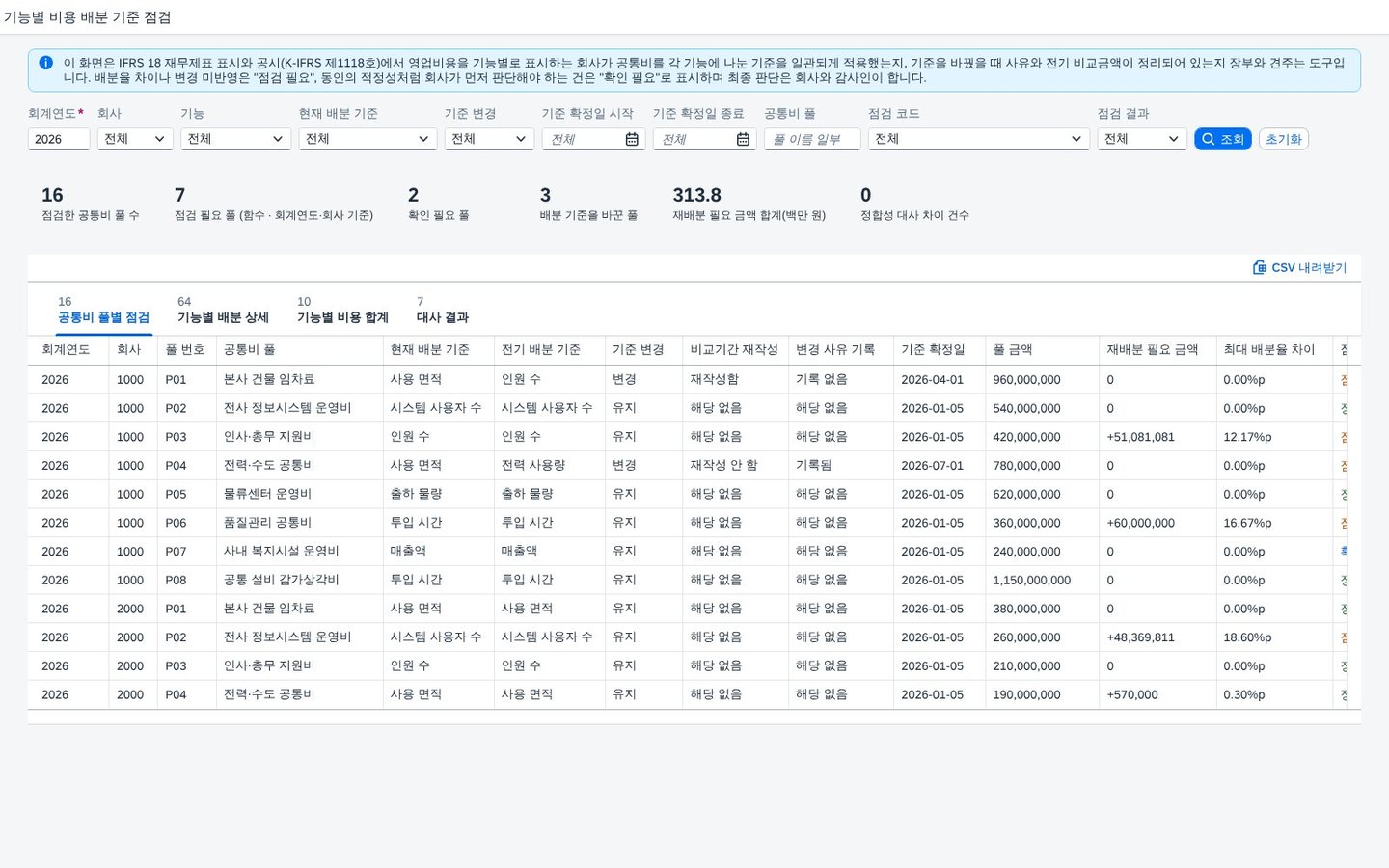Image resolution: width=1389 pixels, height=868 pixels.
Task: Focus the 회계연도 input field
Action: [x=59, y=139]
